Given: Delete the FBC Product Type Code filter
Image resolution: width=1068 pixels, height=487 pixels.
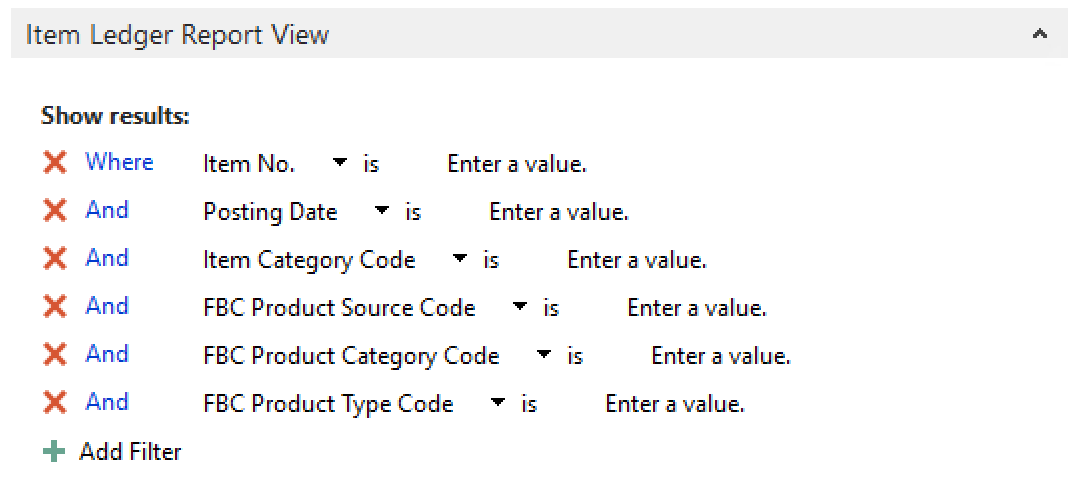Looking at the screenshot, I should pos(55,403).
